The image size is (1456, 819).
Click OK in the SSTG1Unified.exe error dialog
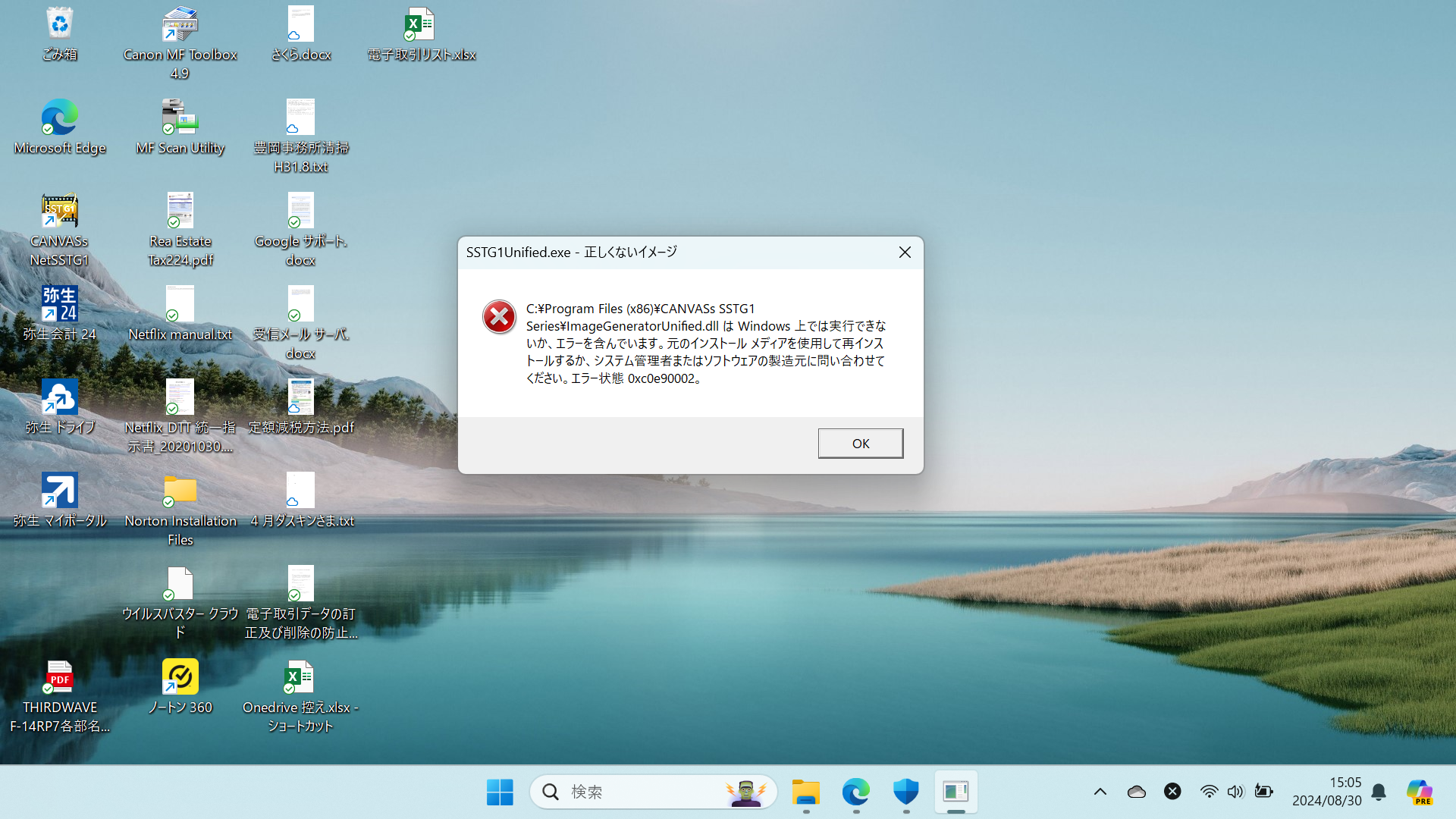point(860,444)
